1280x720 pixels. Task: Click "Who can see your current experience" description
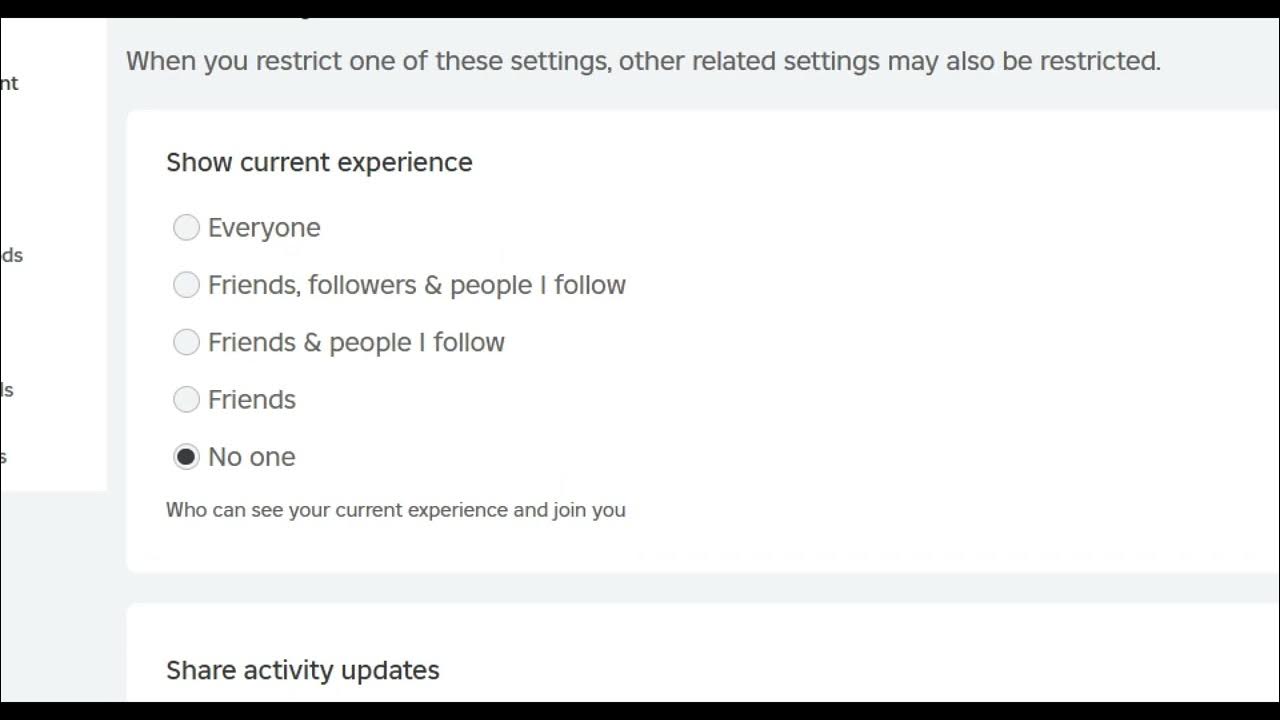(395, 510)
